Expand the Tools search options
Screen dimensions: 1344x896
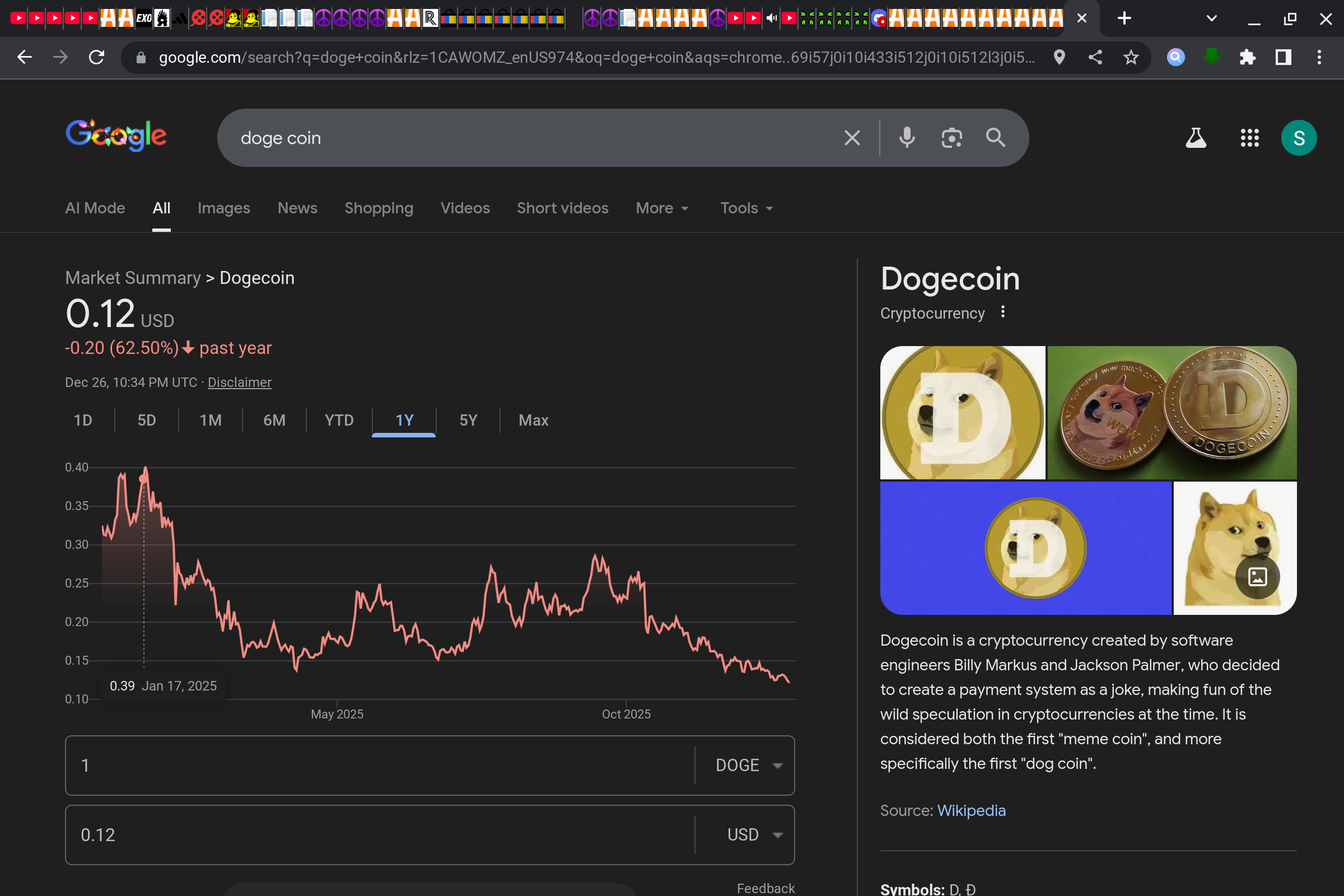[746, 208]
